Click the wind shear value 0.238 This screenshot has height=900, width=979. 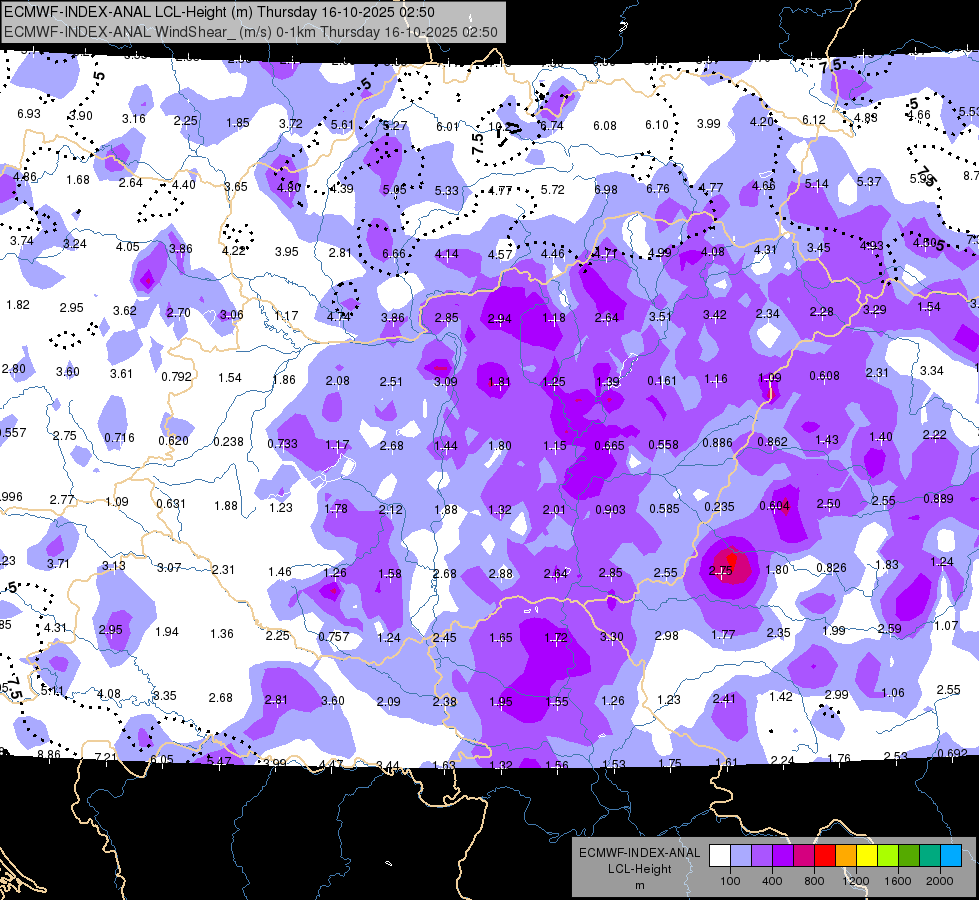(x=229, y=442)
